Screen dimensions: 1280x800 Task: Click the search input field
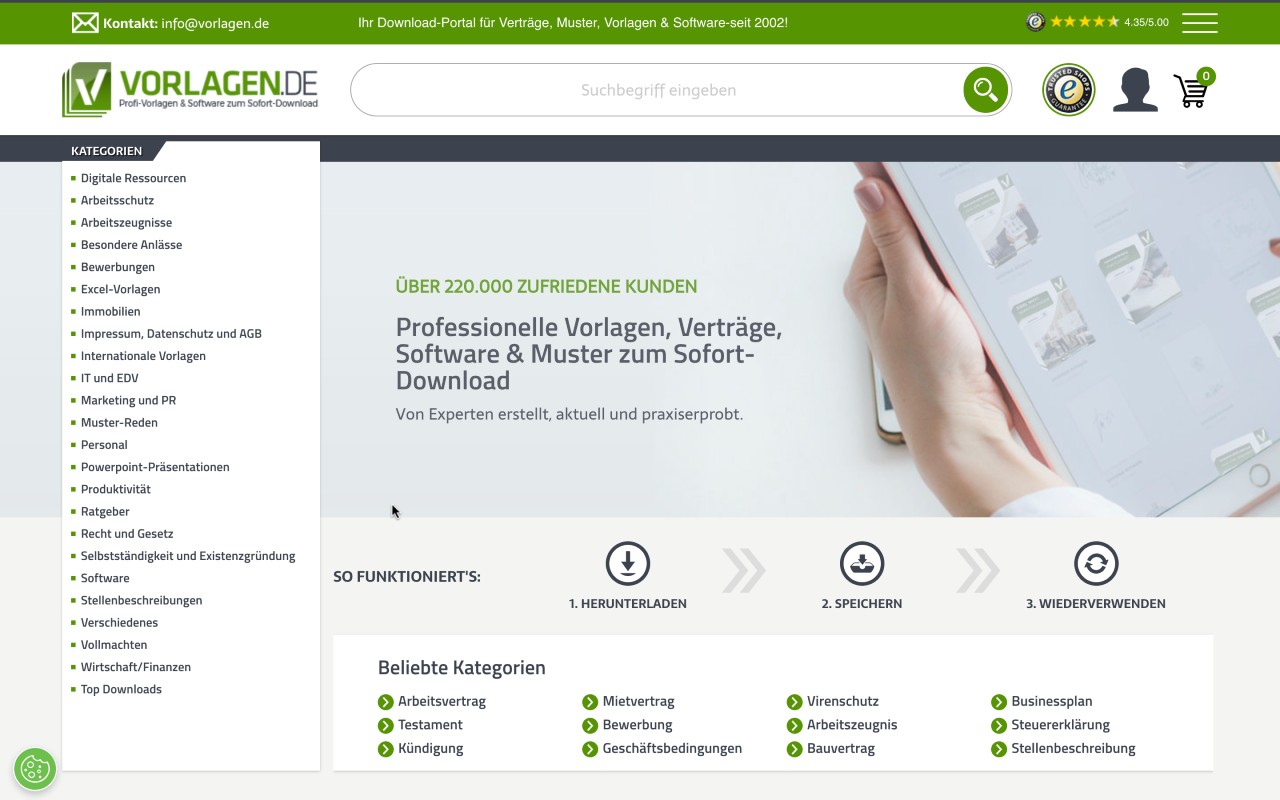(x=660, y=89)
